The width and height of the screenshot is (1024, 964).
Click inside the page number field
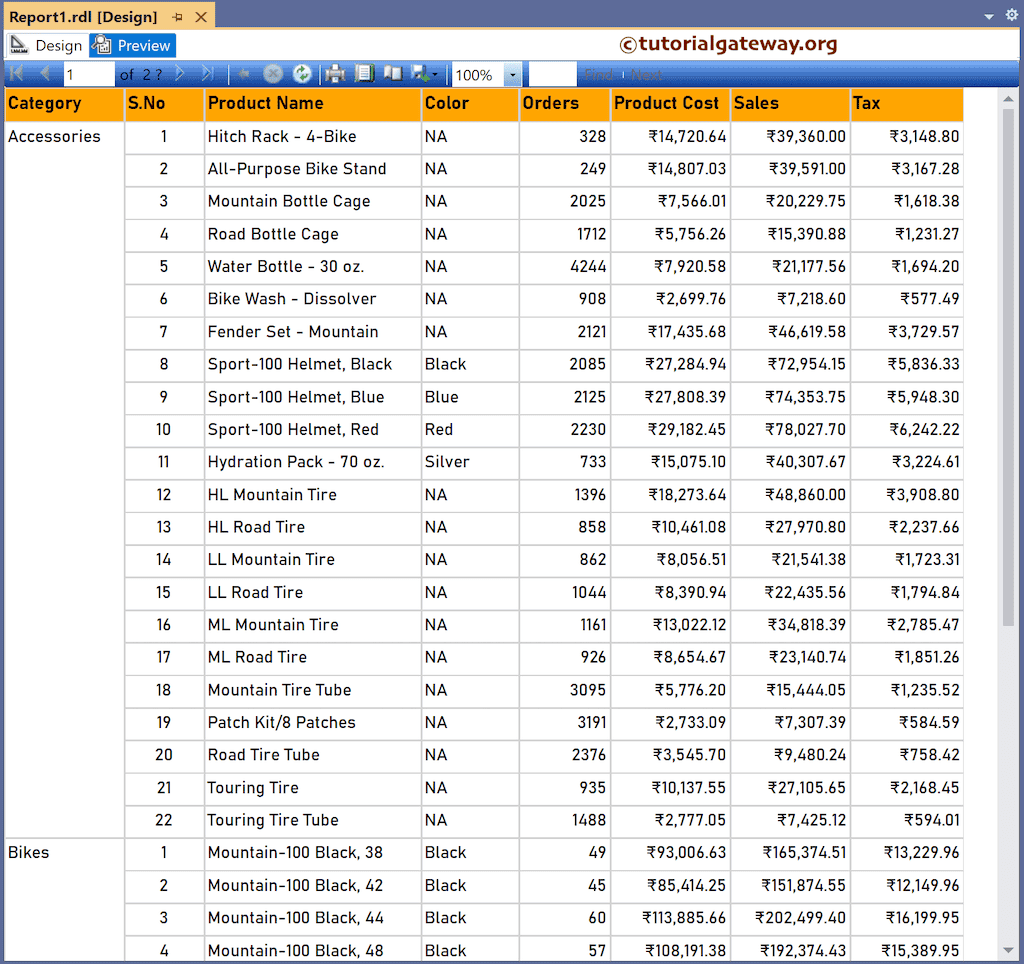90,73
